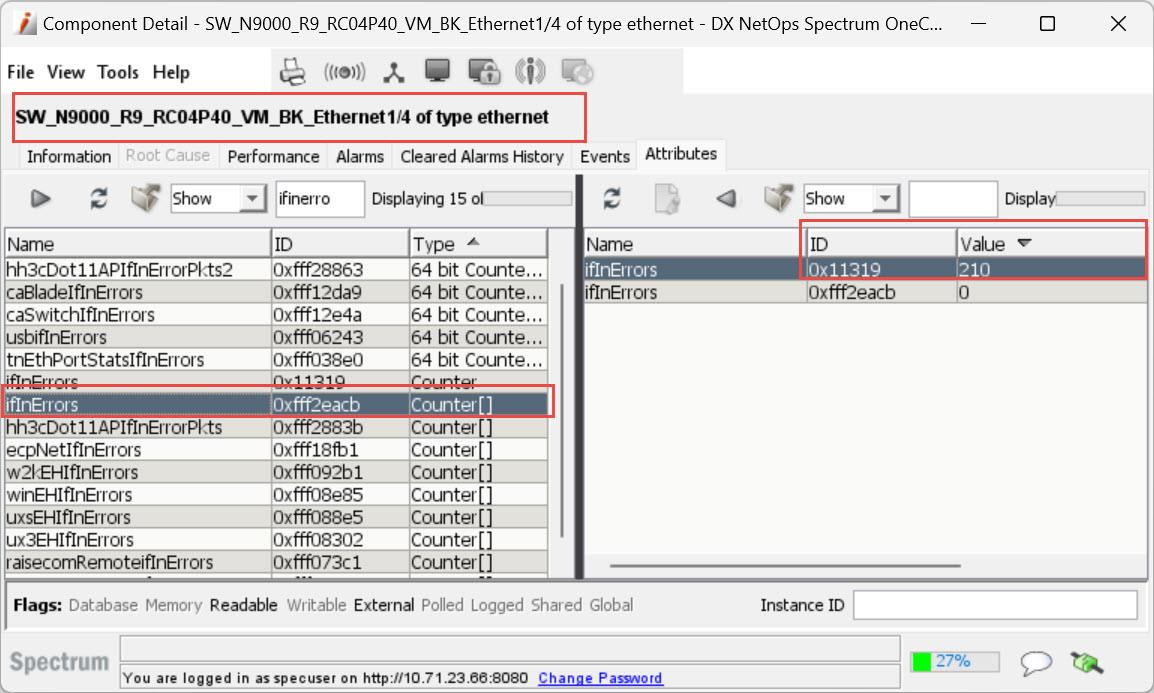Select the hh3cDot11APIfInErrorPkts row

276,427
